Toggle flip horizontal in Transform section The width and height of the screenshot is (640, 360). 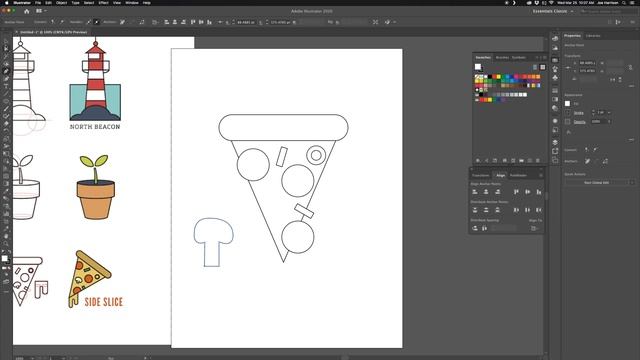click(613, 80)
